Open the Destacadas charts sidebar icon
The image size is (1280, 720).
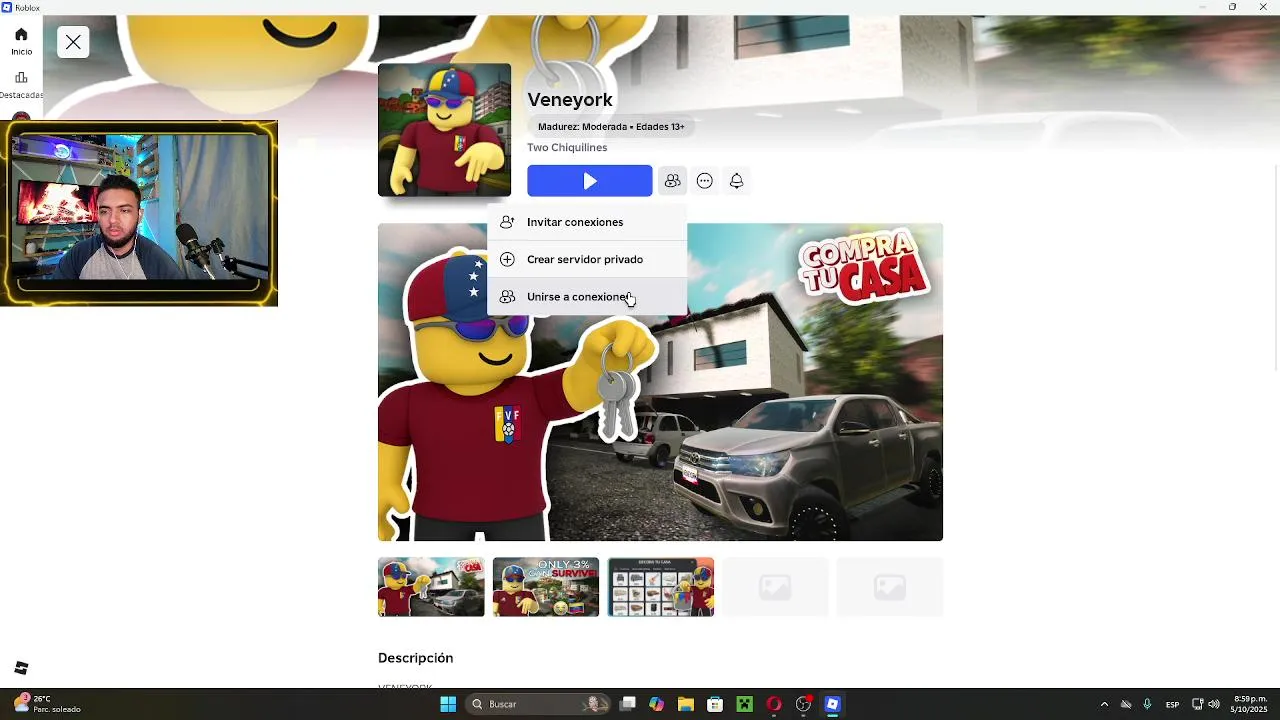[x=21, y=84]
